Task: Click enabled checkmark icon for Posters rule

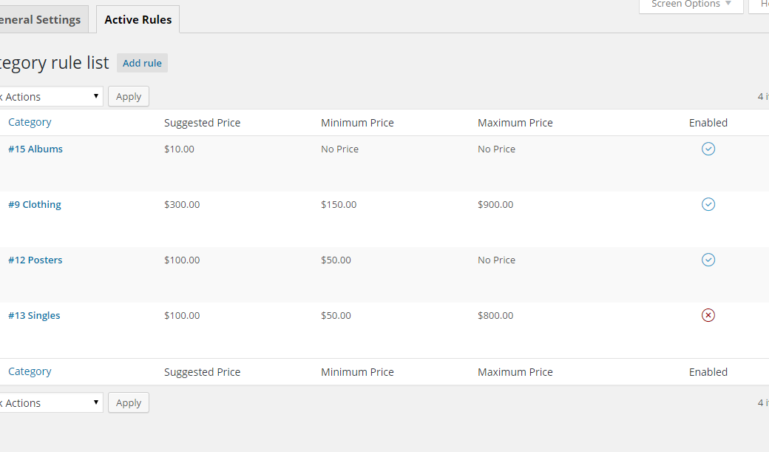Action: pos(708,260)
